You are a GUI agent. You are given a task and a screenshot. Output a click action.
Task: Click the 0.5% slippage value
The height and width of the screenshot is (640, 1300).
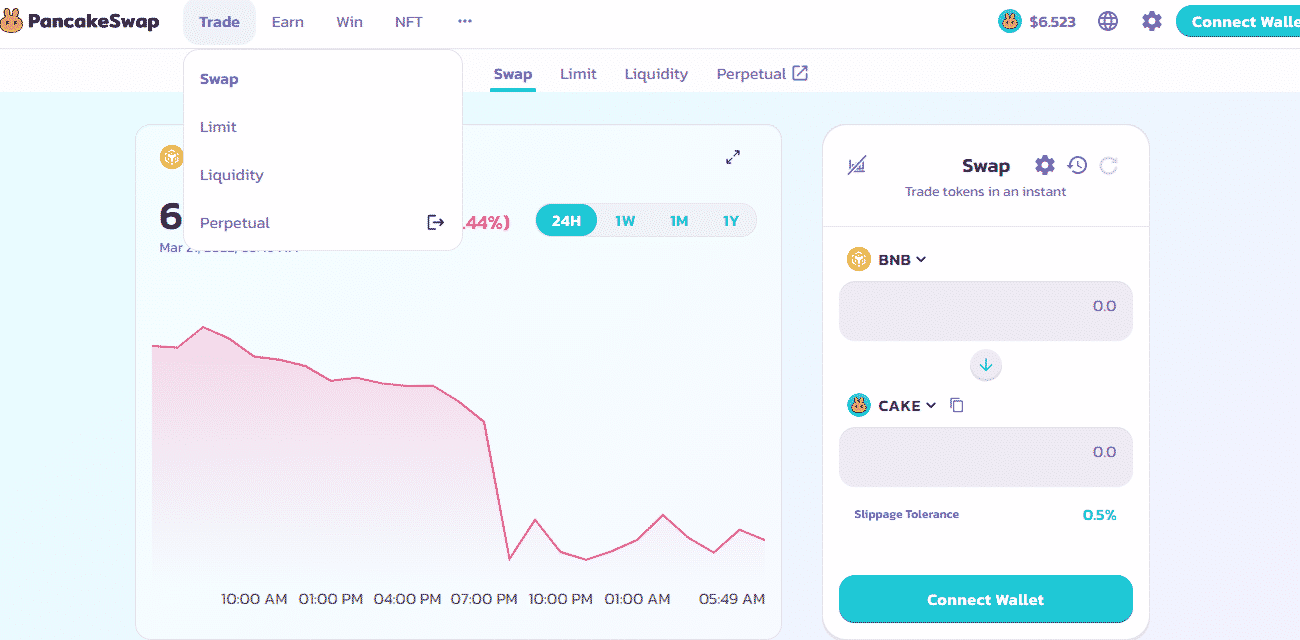pos(1099,515)
